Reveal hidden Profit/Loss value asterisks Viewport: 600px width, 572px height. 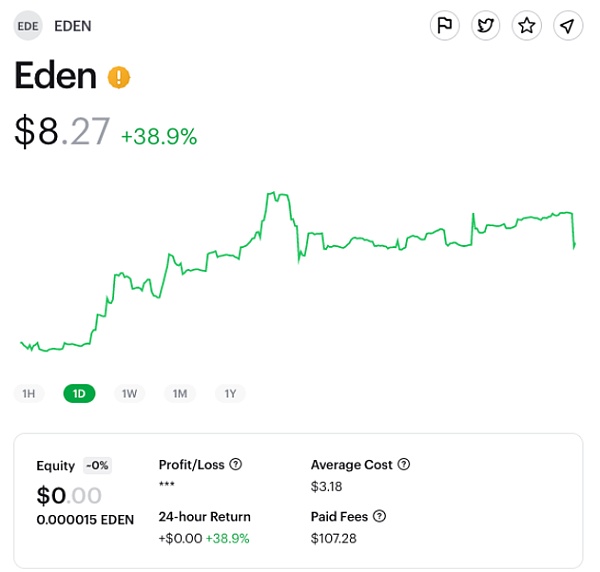coord(168,485)
